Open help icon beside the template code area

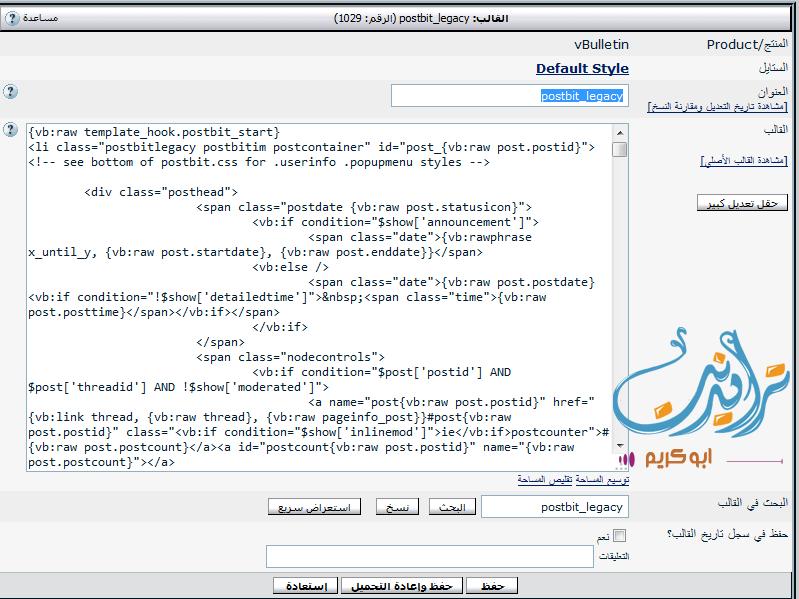pyautogui.click(x=10, y=130)
